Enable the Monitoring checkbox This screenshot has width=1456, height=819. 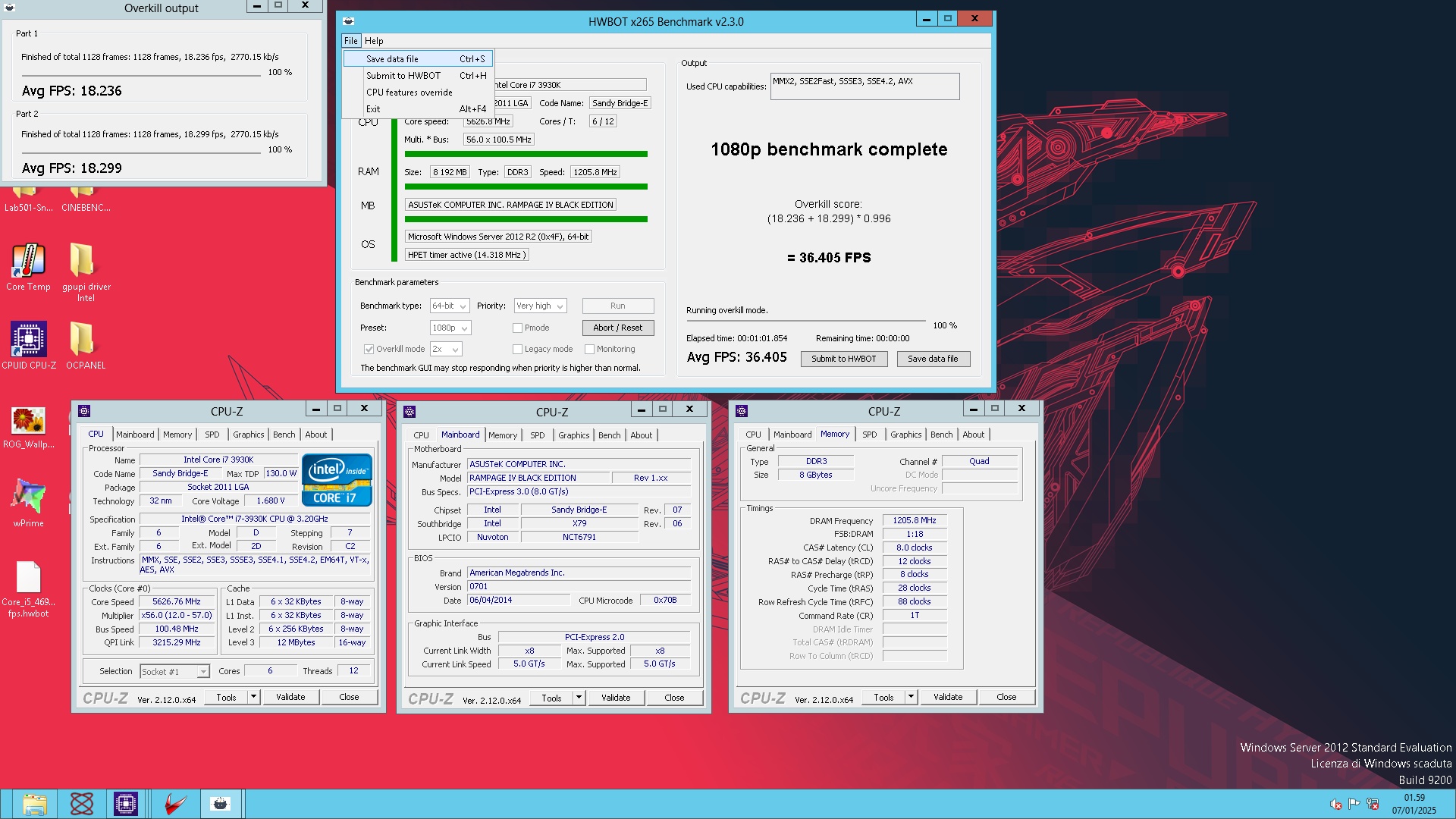coord(589,350)
